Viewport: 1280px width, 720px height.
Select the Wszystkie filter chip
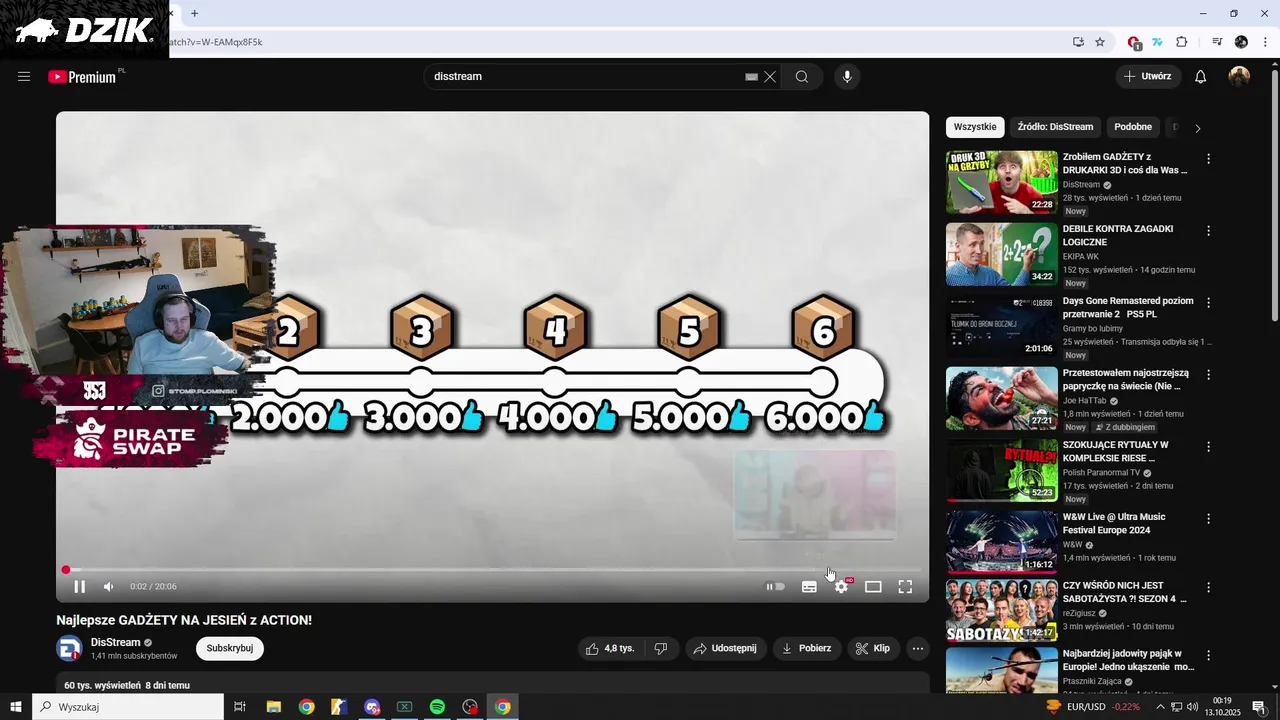tap(975, 127)
